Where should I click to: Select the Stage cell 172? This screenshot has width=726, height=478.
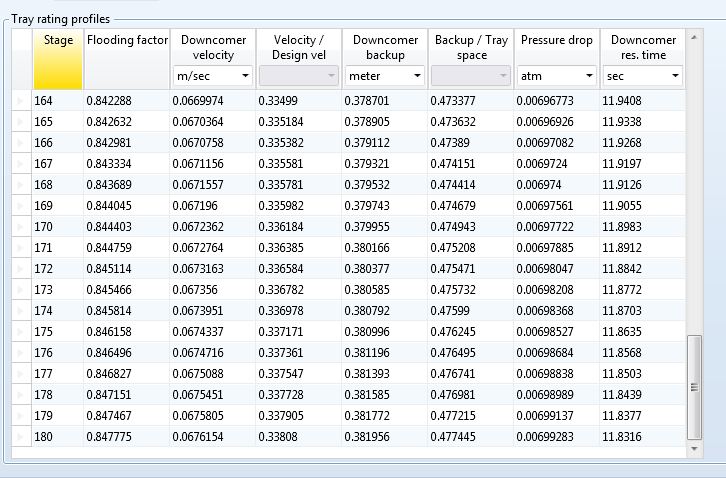click(x=57, y=269)
